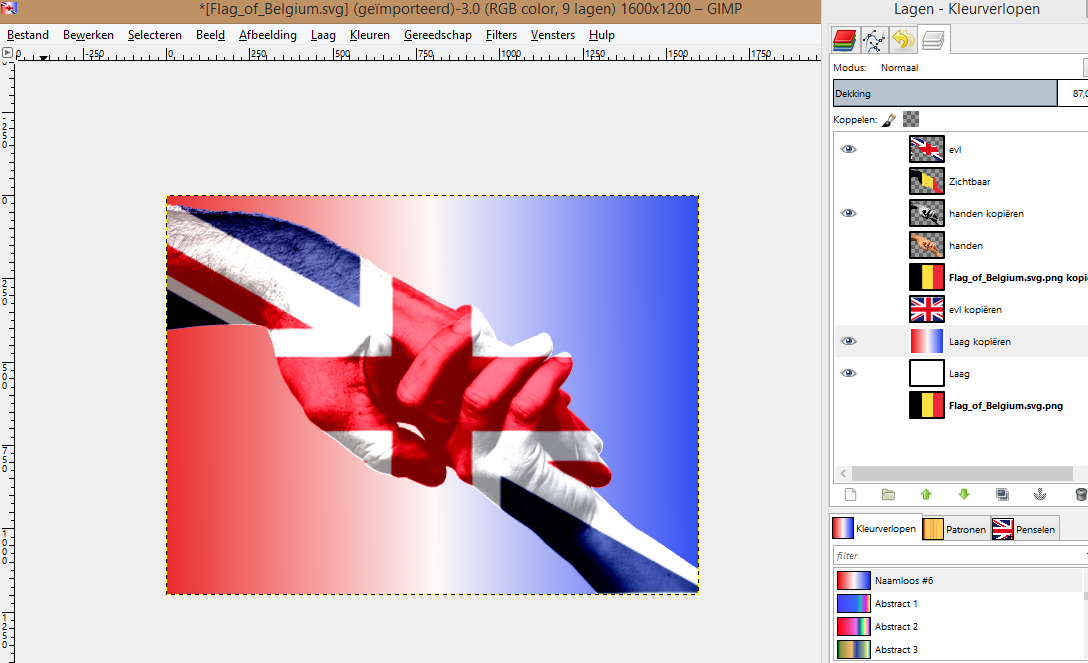This screenshot has width=1088, height=663.
Task: Open the Filters menu
Action: [501, 35]
